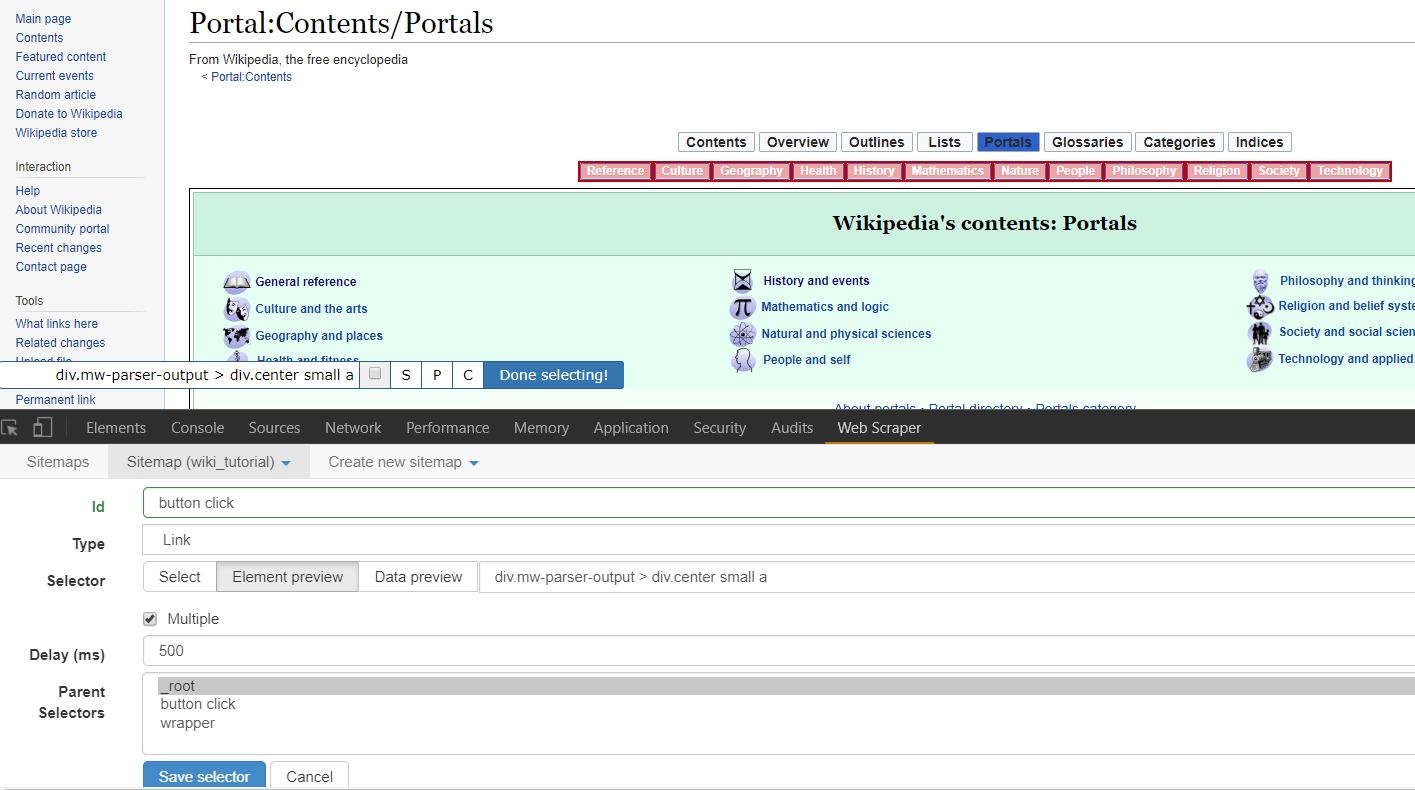
Task: Click the C button in selection toolbar
Action: [x=468, y=375]
